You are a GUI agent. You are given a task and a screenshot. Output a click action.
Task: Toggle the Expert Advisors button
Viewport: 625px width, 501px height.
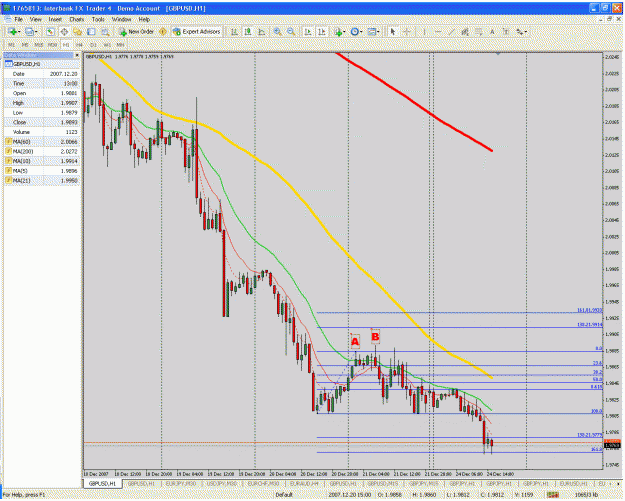click(x=197, y=32)
